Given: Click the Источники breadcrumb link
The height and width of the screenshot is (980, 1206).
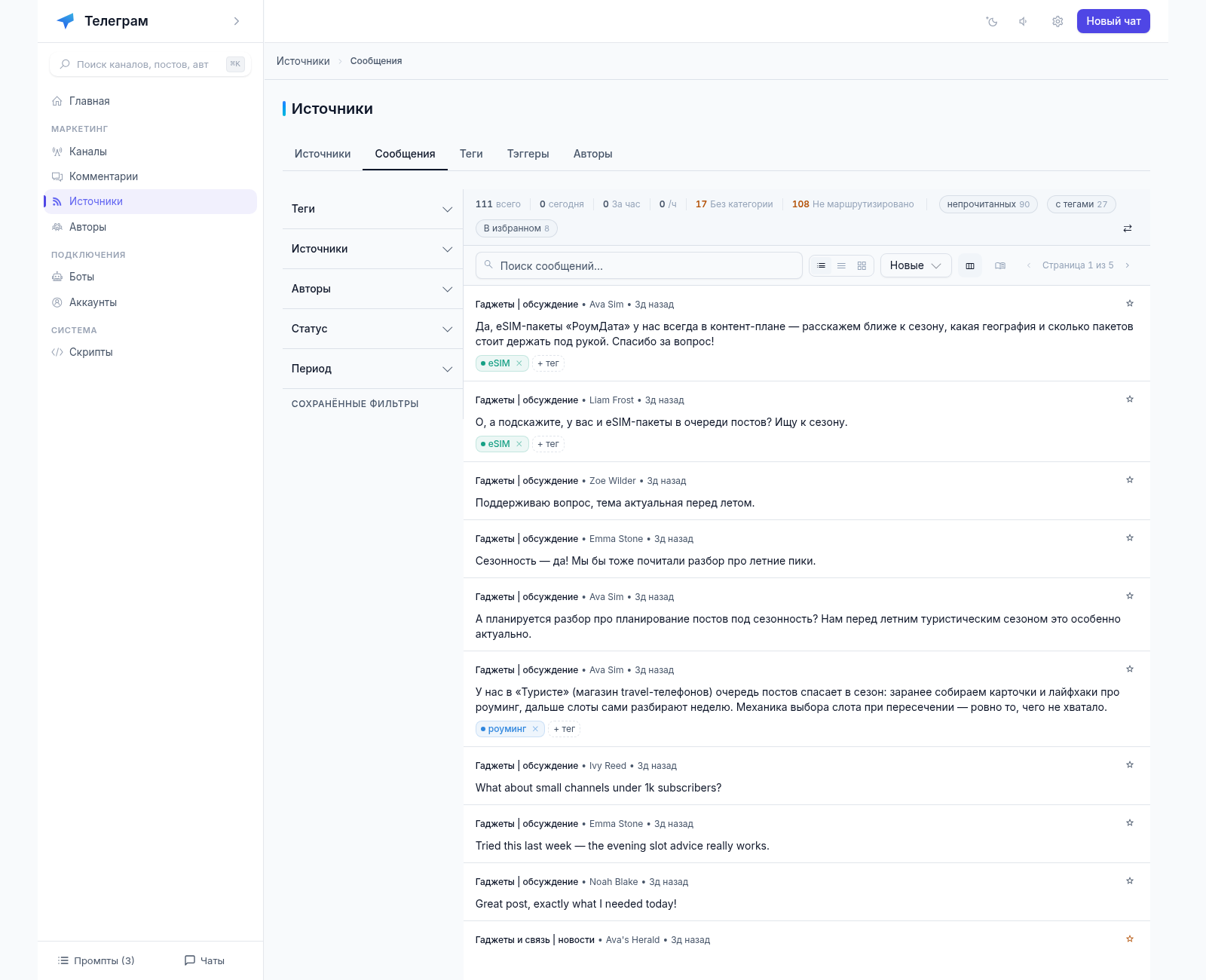Looking at the screenshot, I should tap(303, 61).
